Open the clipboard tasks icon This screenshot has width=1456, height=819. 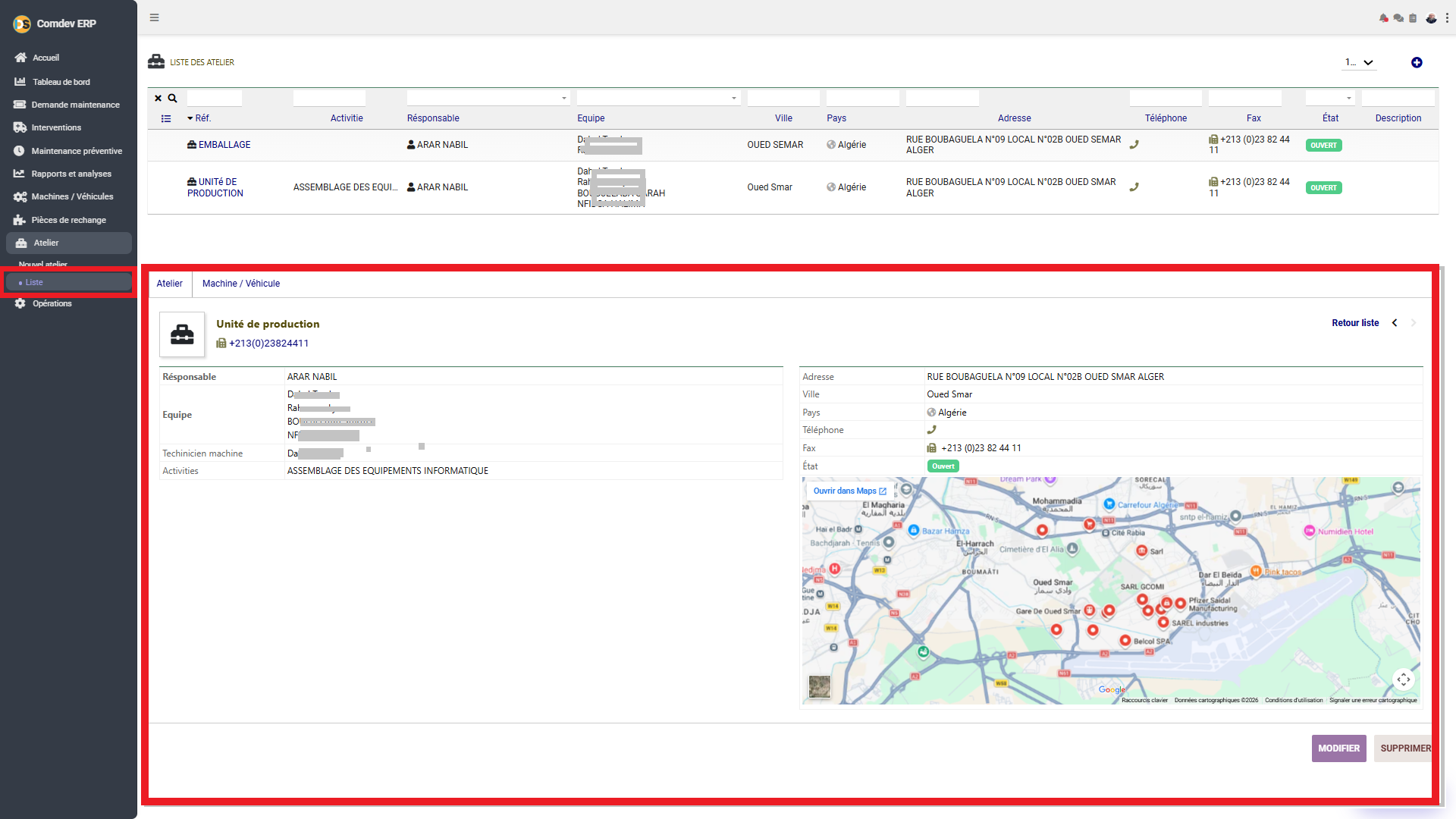1413,18
